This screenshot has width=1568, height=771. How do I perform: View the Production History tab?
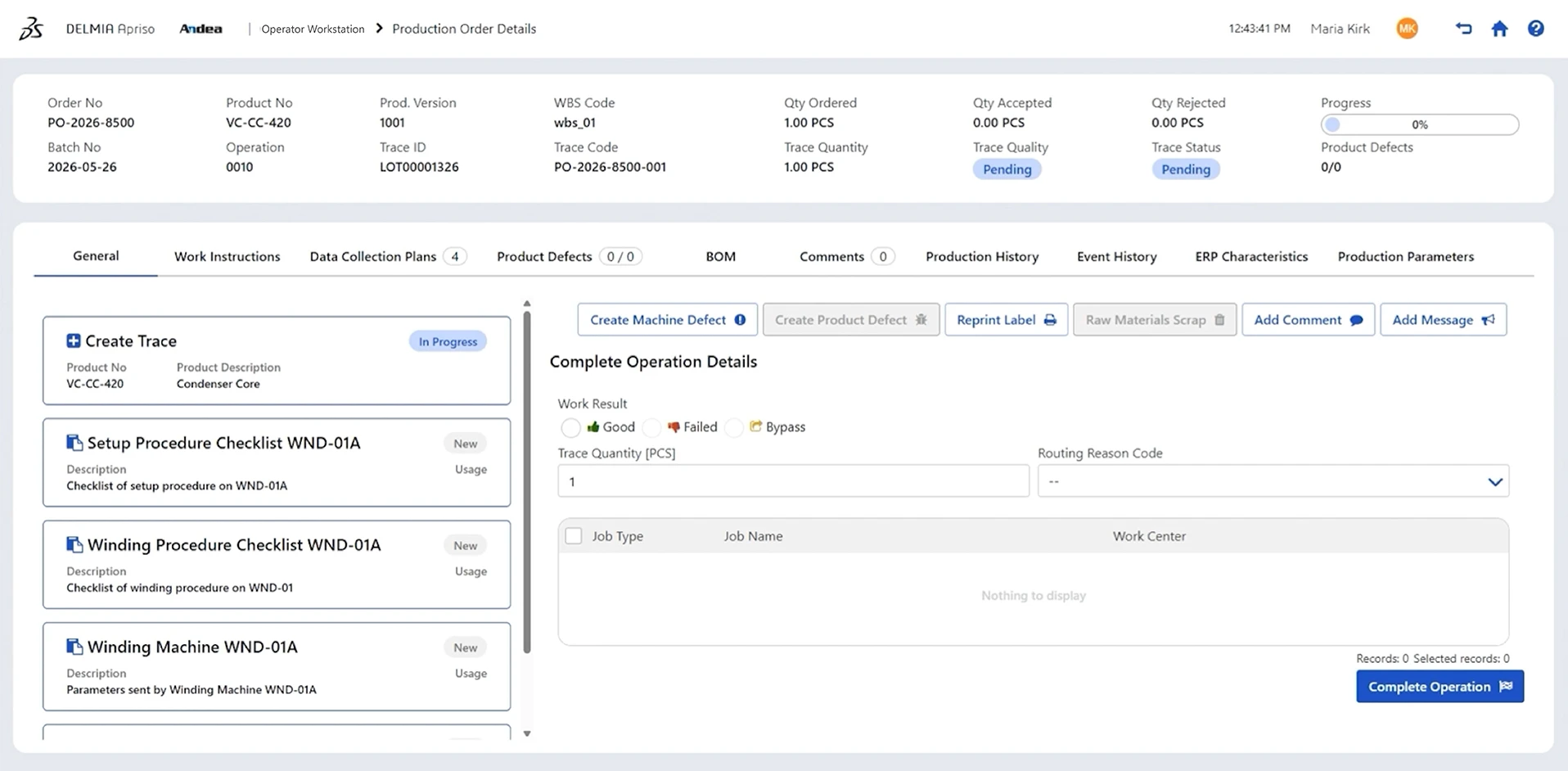982,256
